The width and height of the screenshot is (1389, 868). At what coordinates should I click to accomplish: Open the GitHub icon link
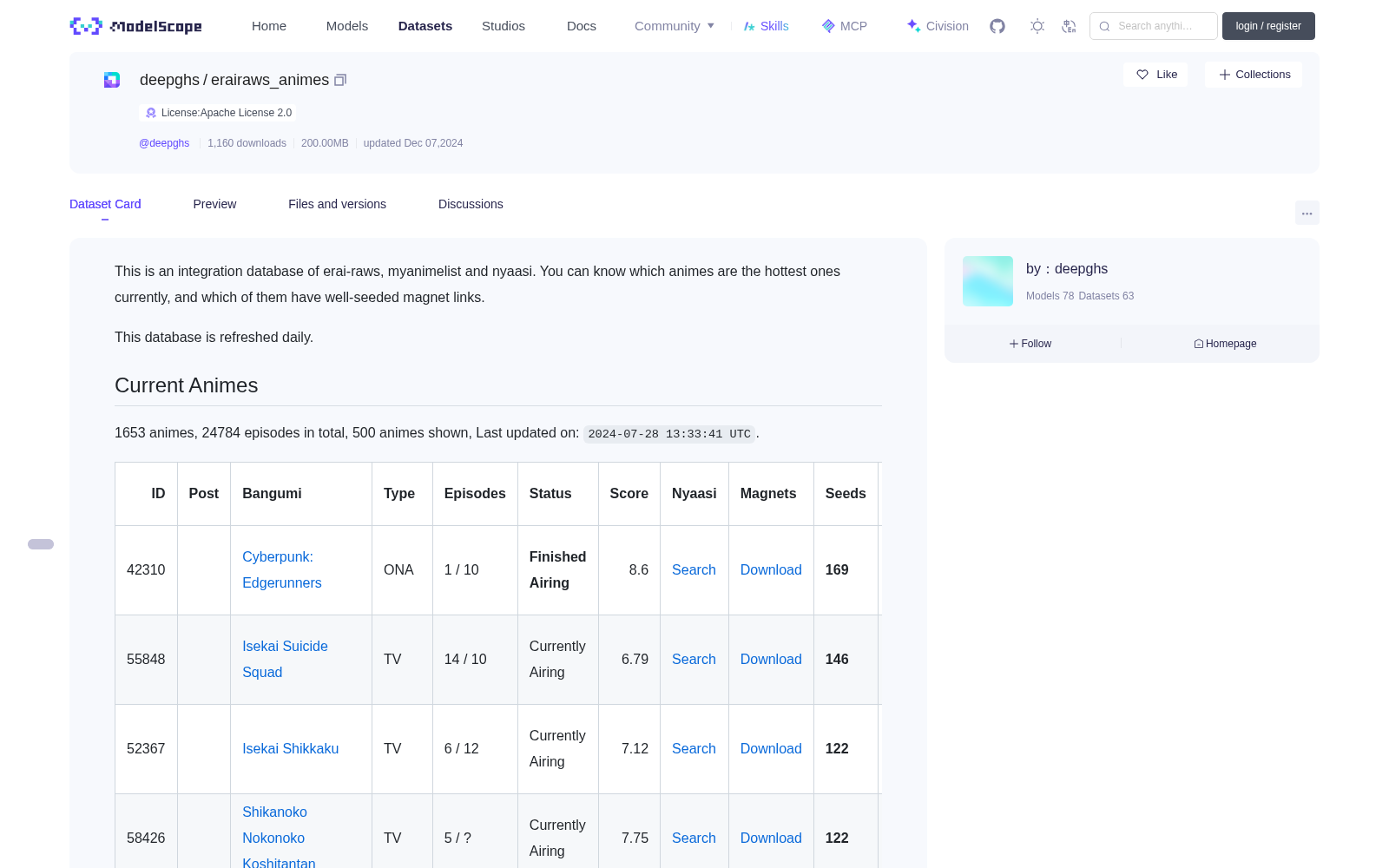coord(997,26)
